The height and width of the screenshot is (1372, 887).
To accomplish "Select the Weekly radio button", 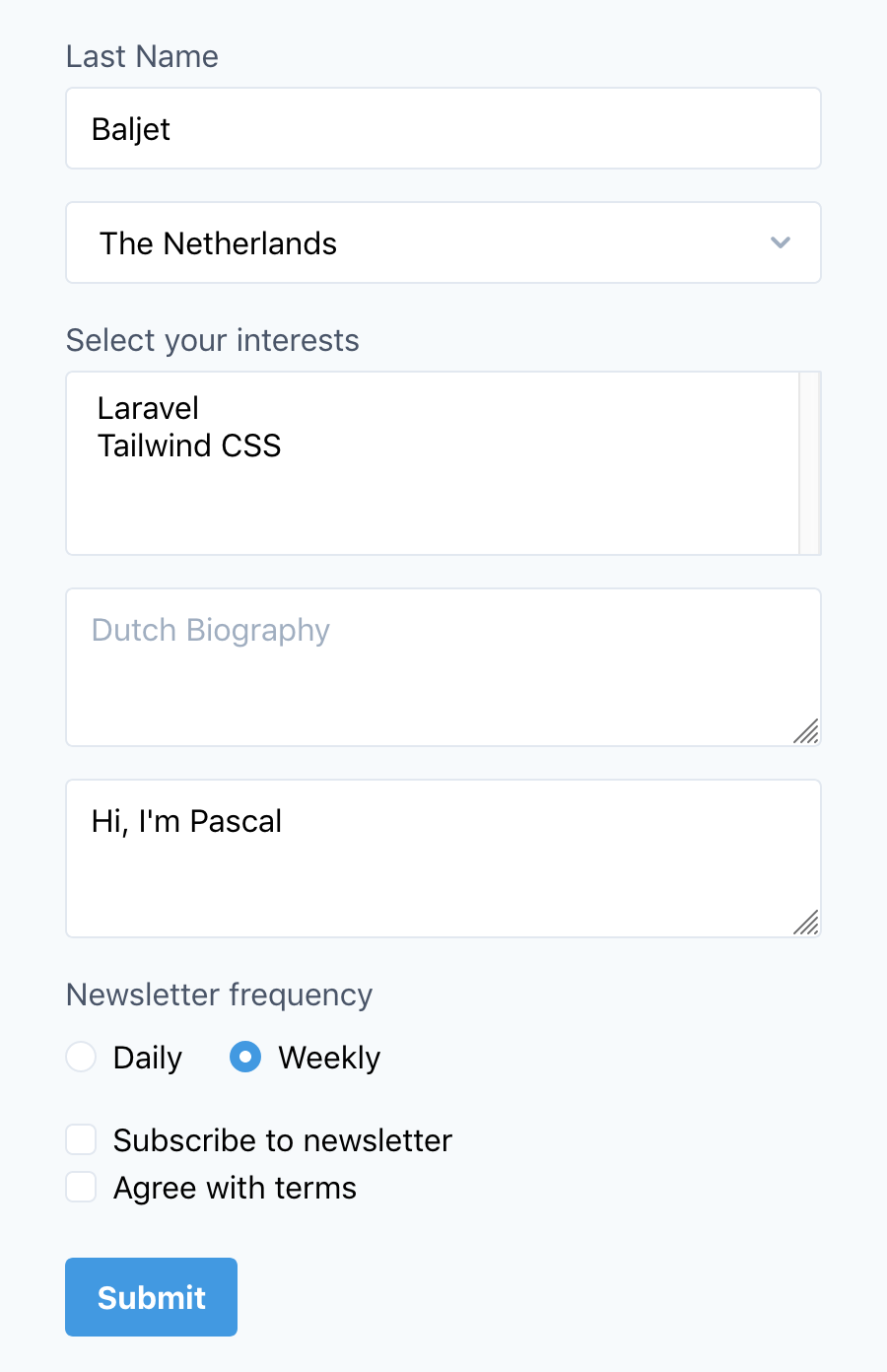I will point(245,1057).
